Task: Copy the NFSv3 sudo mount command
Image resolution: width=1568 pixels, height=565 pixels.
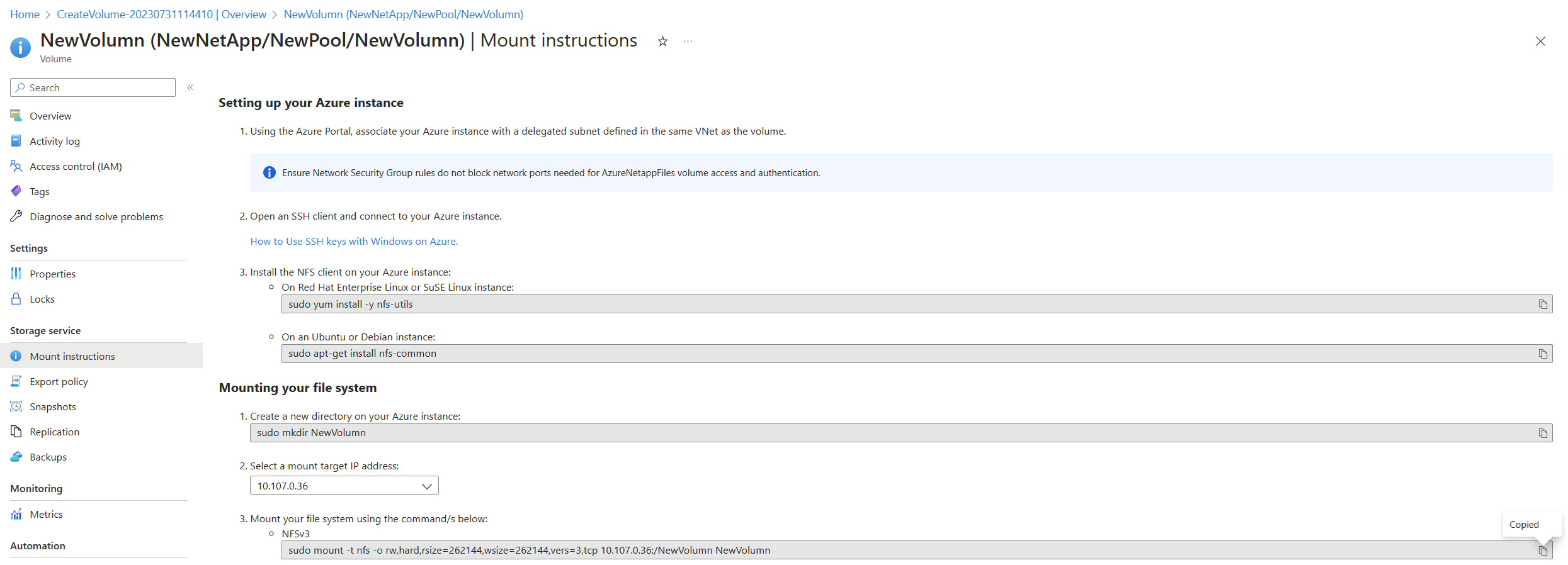Action: point(1543,551)
